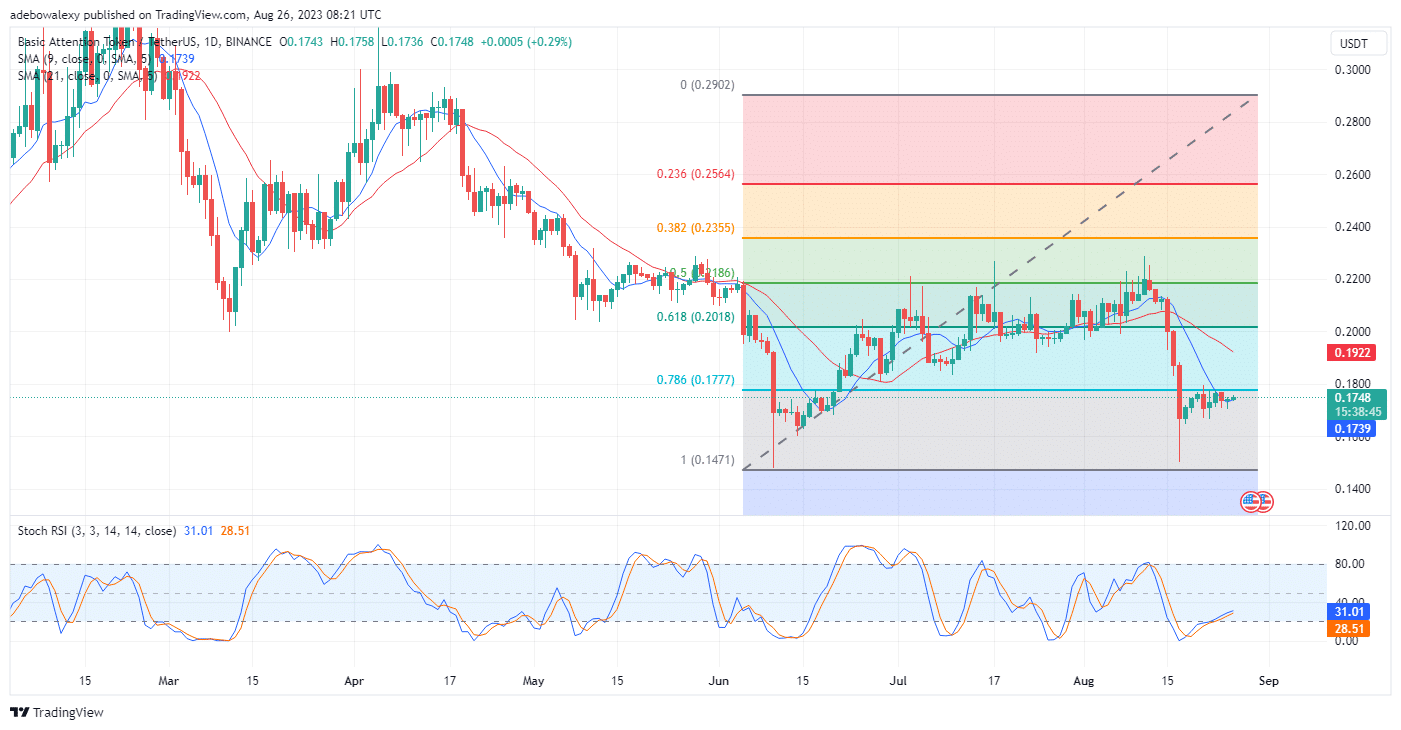
Task: Click the 0.2000 price axis label
Action: coord(1352,332)
